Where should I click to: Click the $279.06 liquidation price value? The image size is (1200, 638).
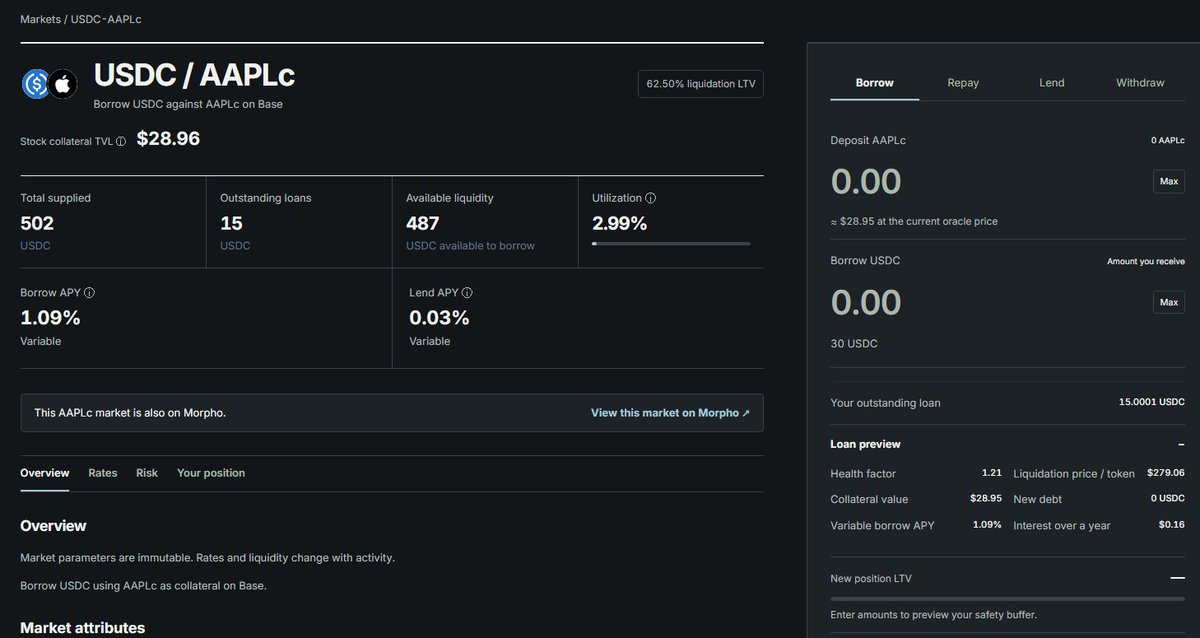pyautogui.click(x=1166, y=473)
